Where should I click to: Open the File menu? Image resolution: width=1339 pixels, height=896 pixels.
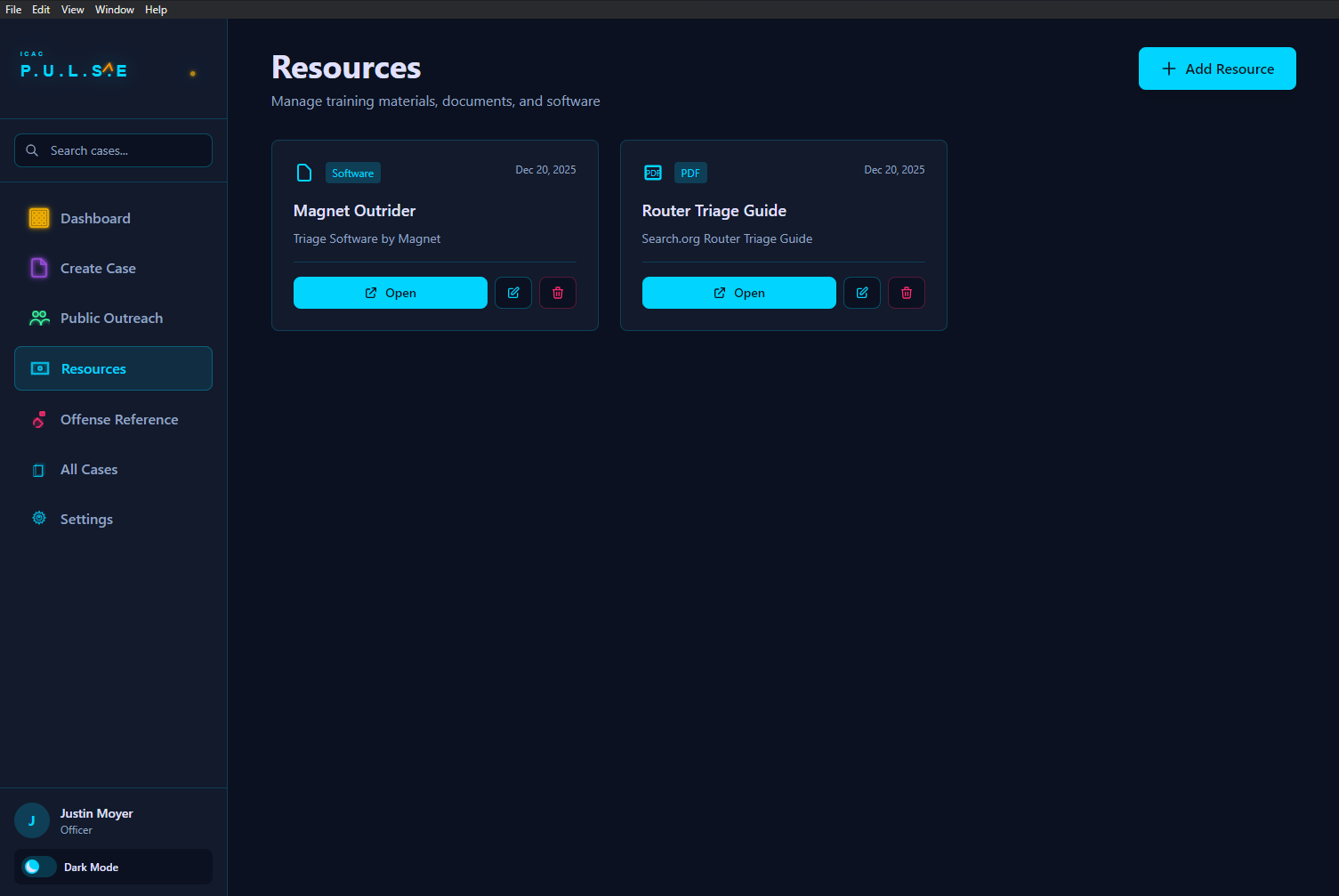click(x=13, y=10)
